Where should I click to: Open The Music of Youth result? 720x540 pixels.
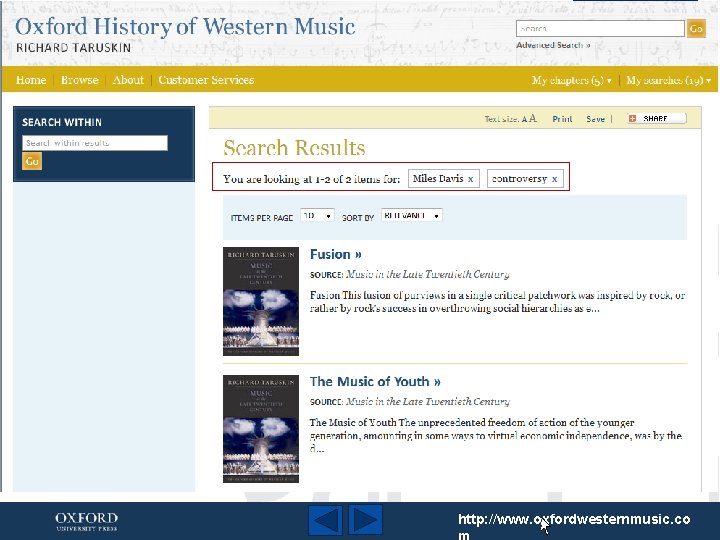(x=375, y=382)
